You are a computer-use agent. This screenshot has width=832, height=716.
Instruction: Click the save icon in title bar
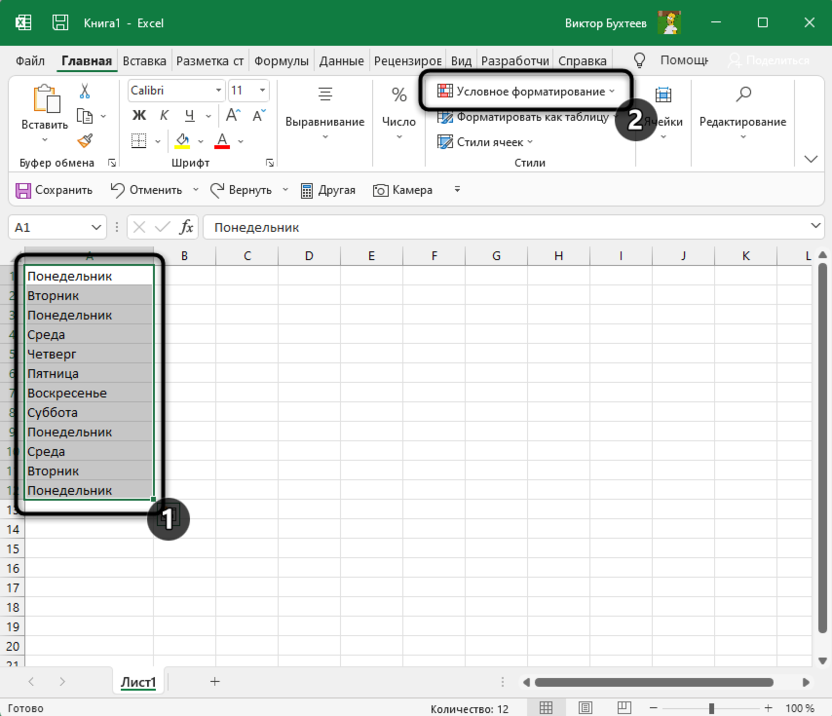(x=60, y=22)
